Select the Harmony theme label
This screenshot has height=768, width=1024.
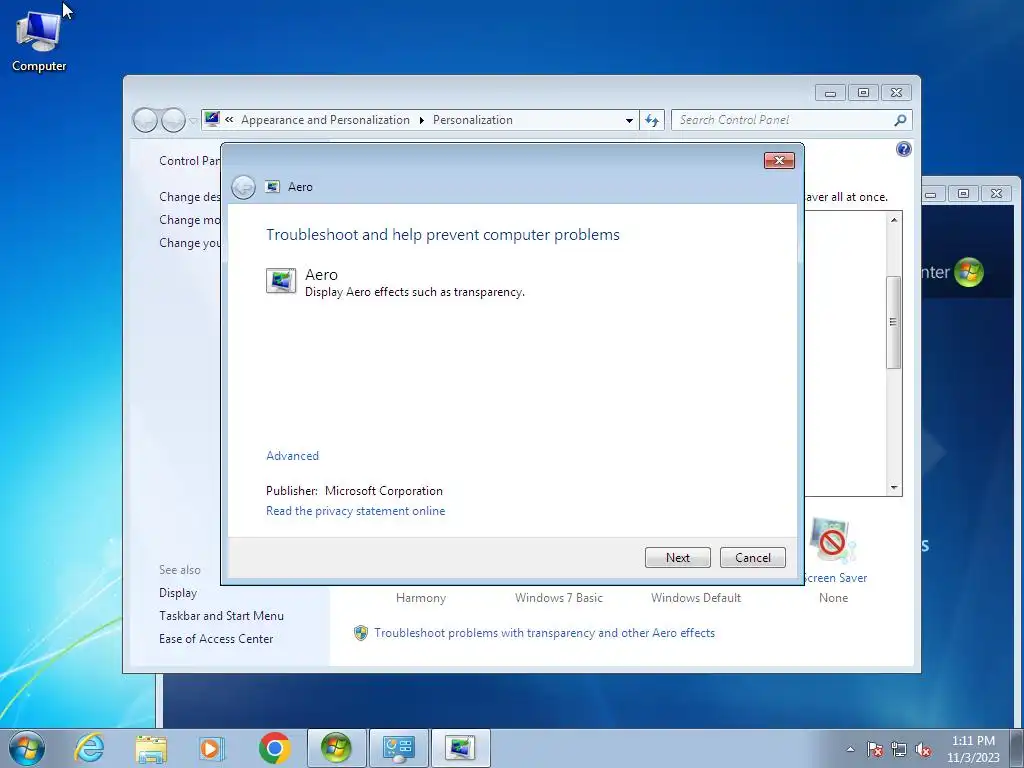421,598
